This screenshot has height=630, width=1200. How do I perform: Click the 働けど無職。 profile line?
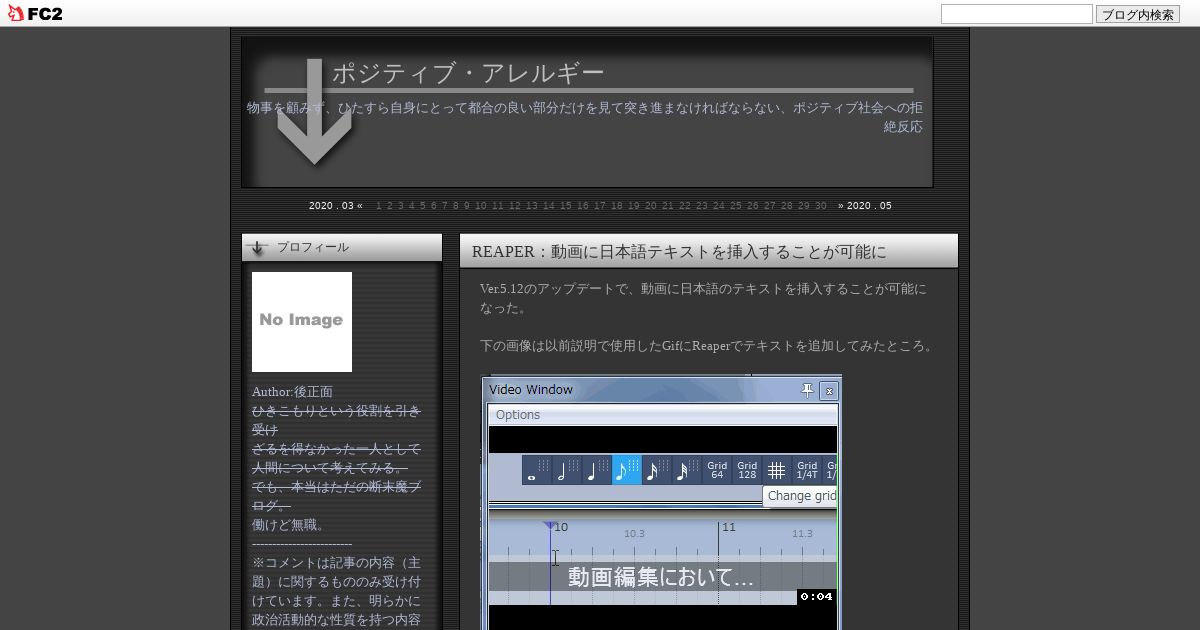pos(289,525)
